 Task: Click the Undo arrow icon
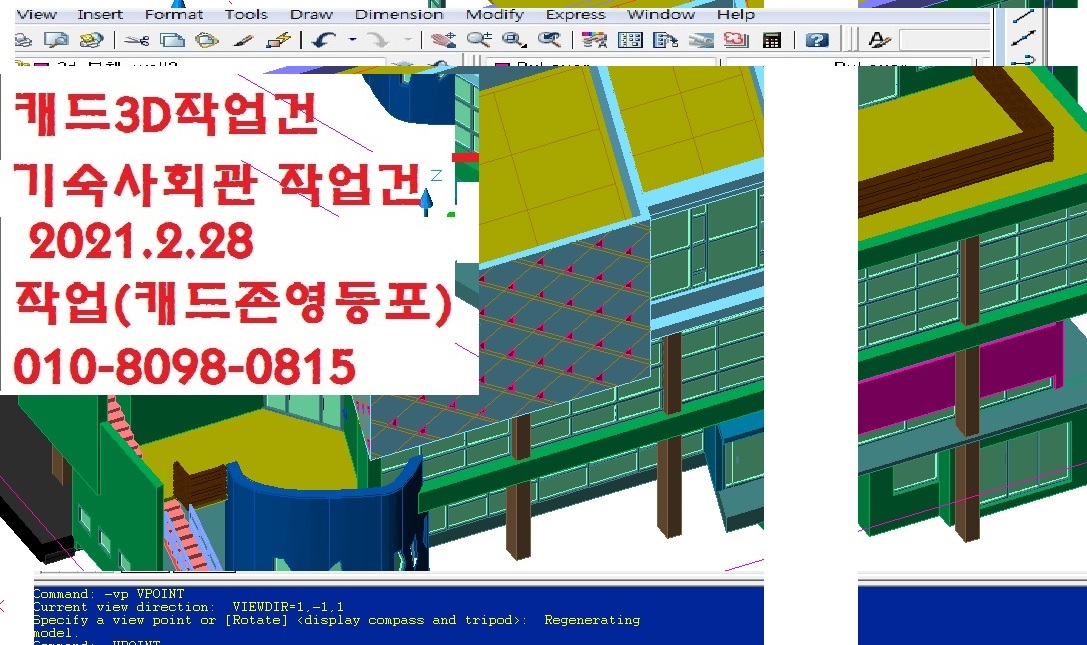coord(324,40)
